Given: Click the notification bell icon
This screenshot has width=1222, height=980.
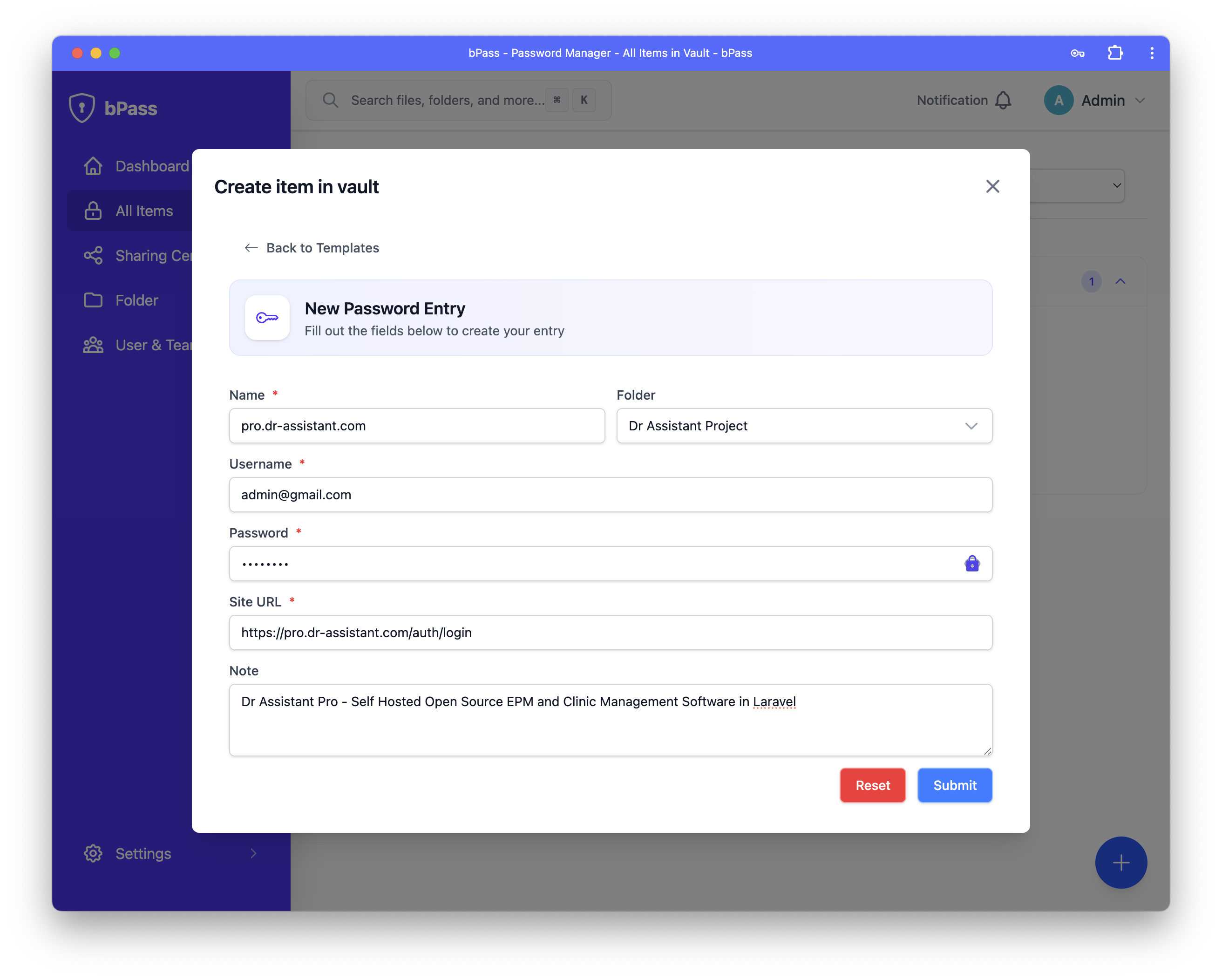Looking at the screenshot, I should [1003, 100].
